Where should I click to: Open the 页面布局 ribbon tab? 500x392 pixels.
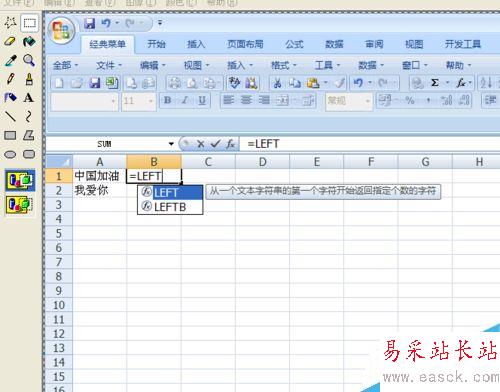click(245, 44)
